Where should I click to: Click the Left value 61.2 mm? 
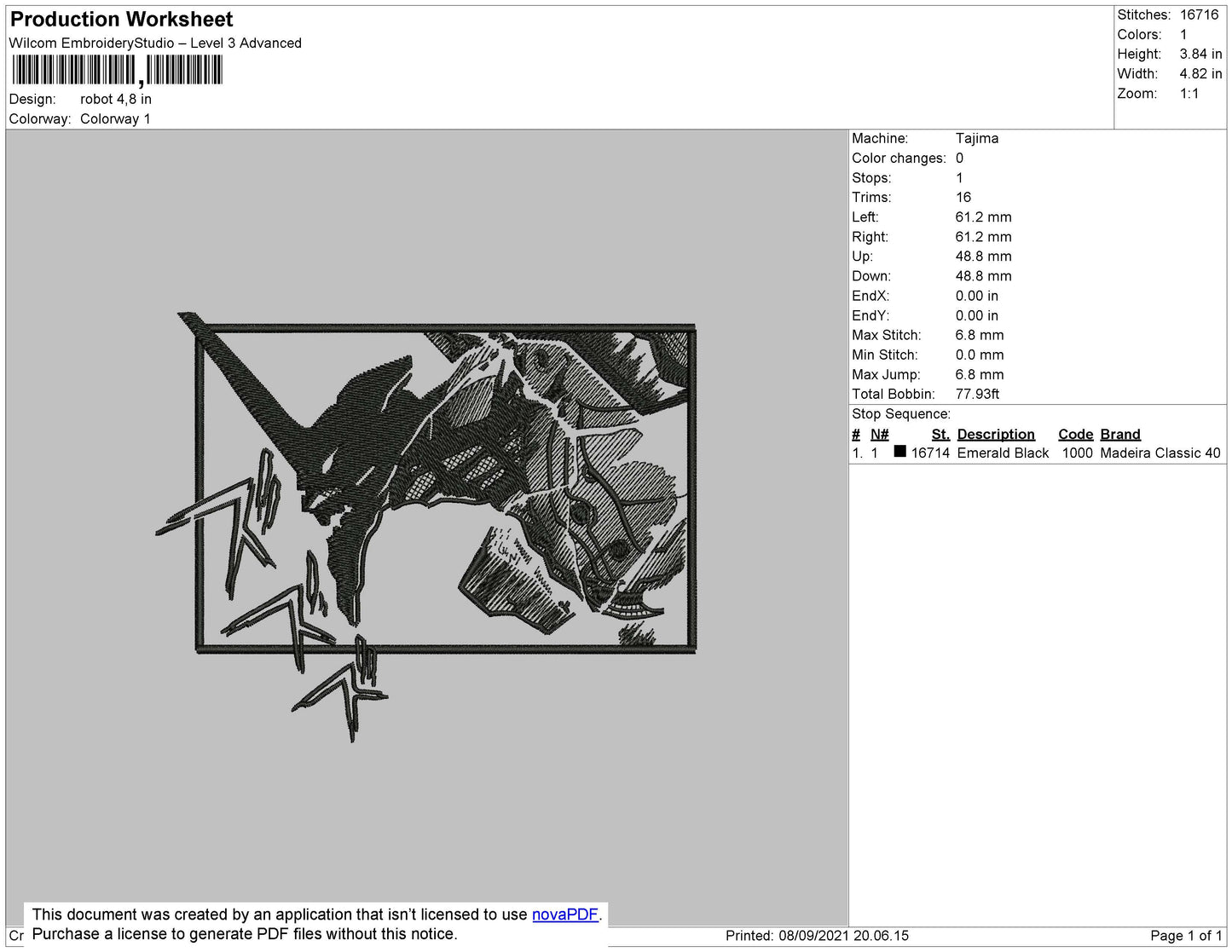point(984,217)
